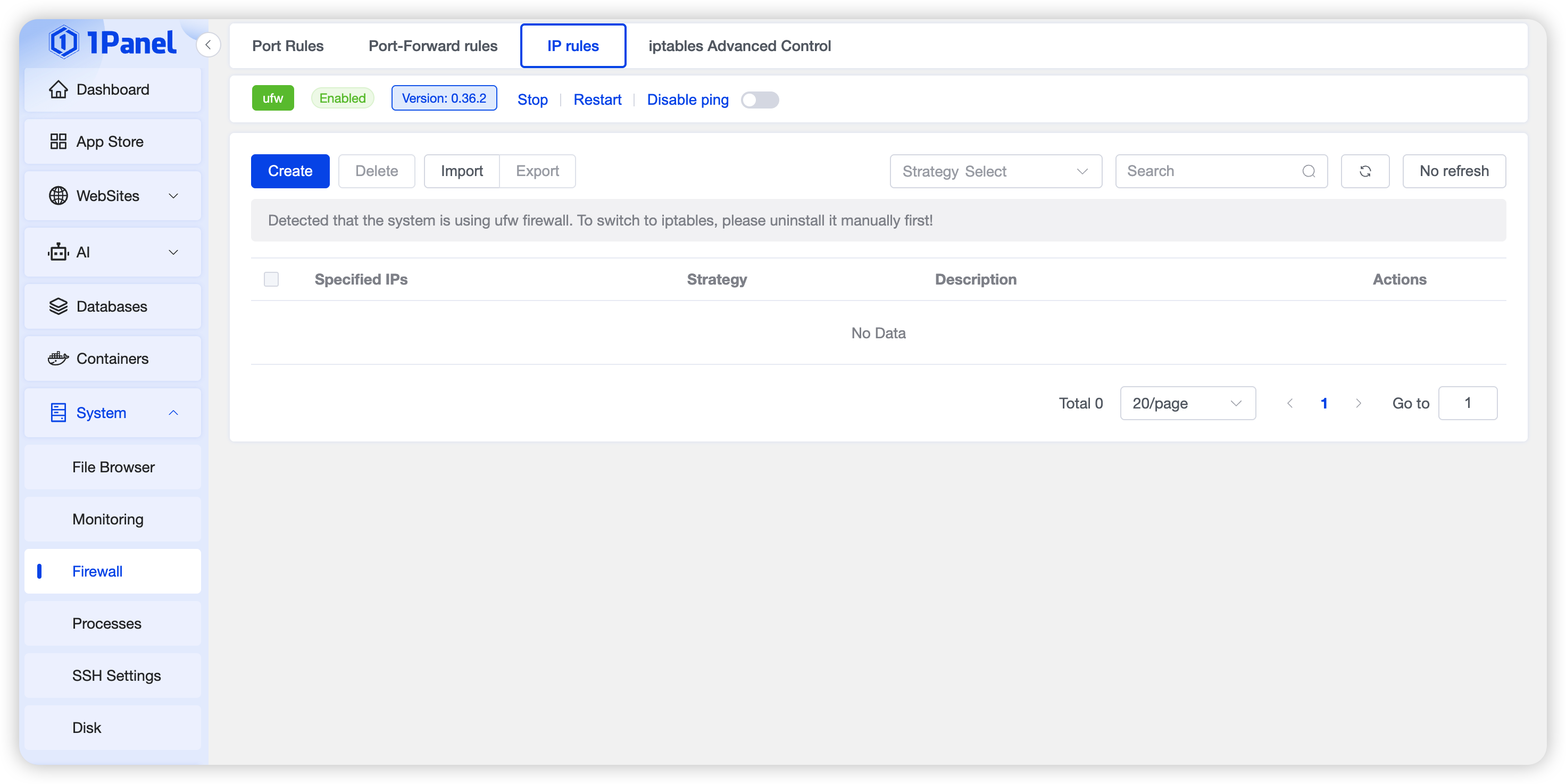
Task: Click the Databases stack icon
Action: tap(59, 306)
